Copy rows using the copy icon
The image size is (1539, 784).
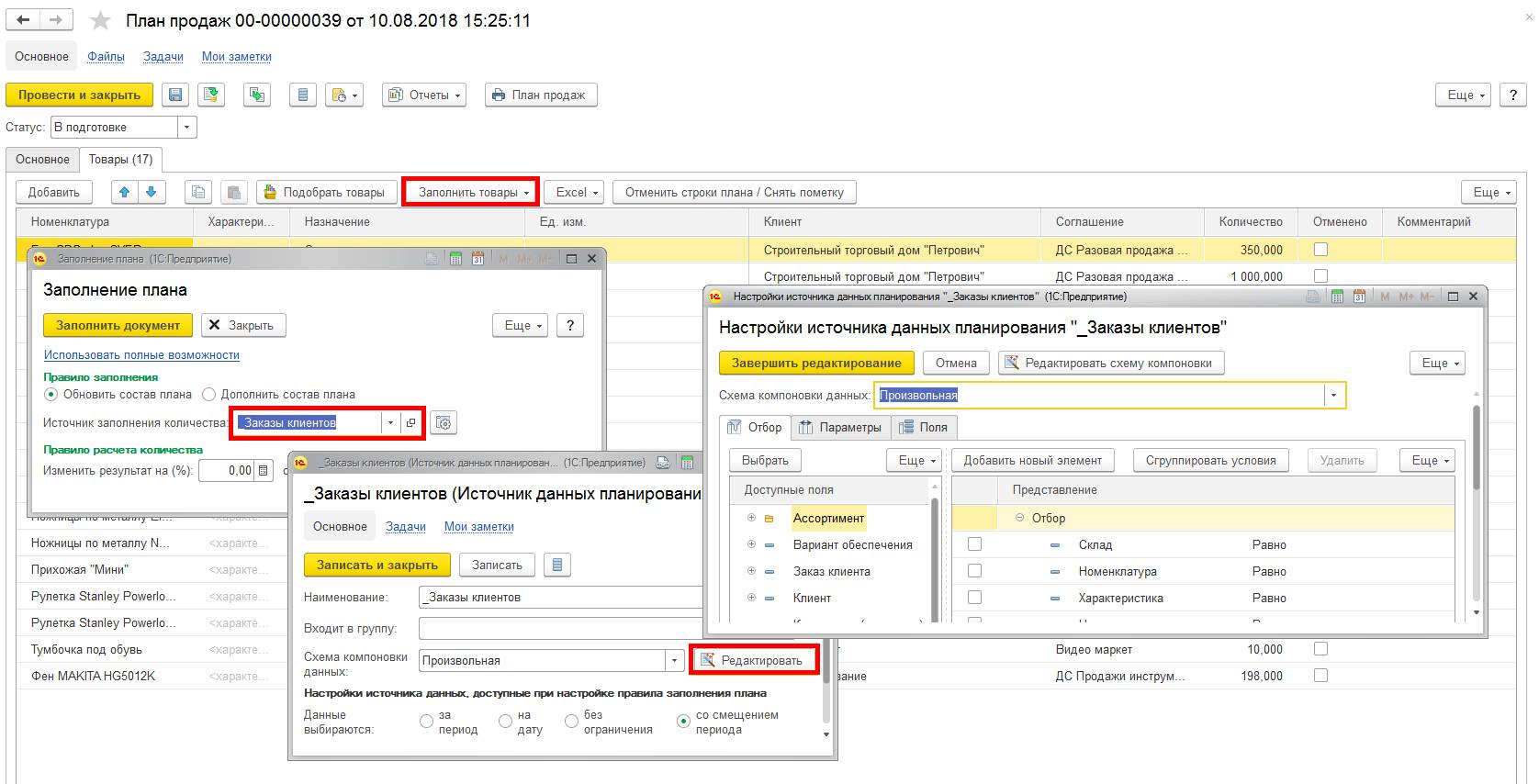[x=198, y=192]
